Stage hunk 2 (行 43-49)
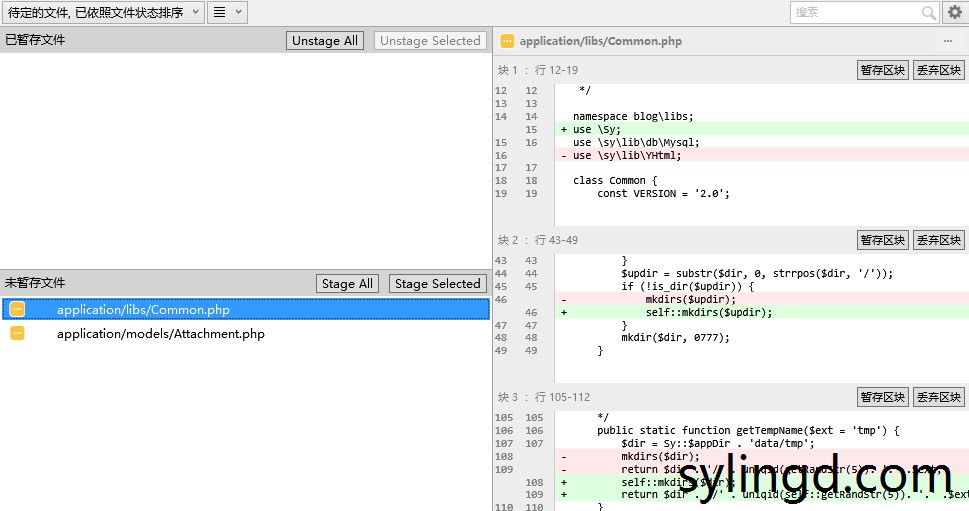Image resolution: width=969 pixels, height=511 pixels. [x=882, y=240]
